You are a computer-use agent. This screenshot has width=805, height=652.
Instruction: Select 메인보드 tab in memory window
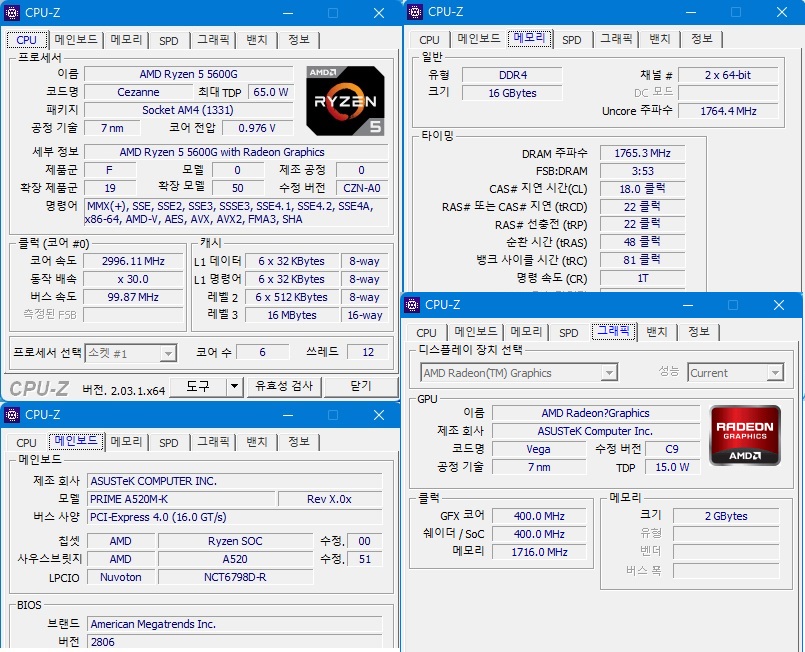[x=479, y=39]
